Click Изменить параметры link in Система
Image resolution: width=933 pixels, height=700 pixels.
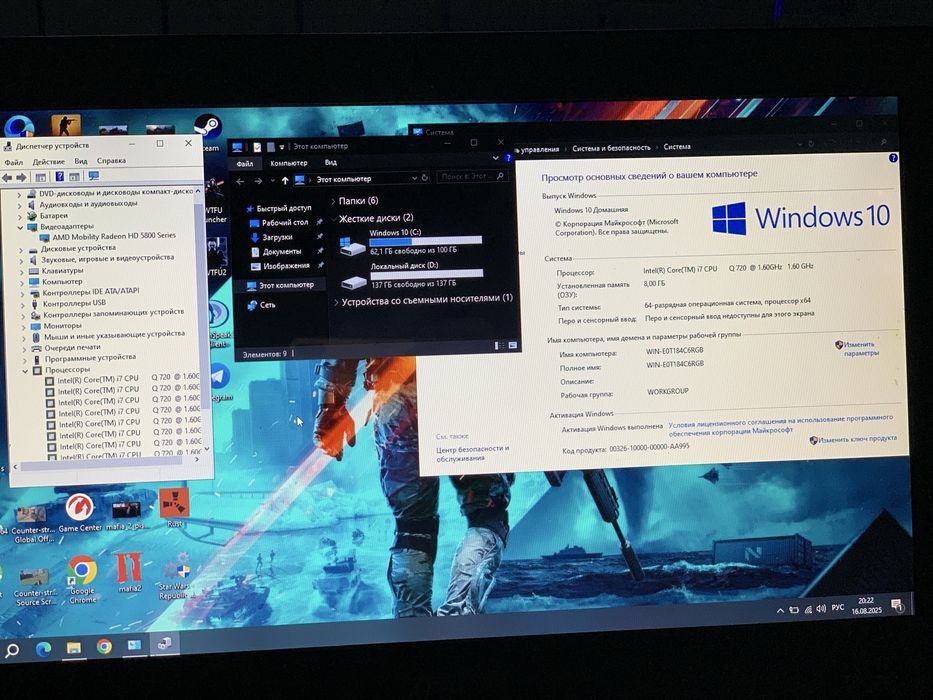[x=857, y=349]
